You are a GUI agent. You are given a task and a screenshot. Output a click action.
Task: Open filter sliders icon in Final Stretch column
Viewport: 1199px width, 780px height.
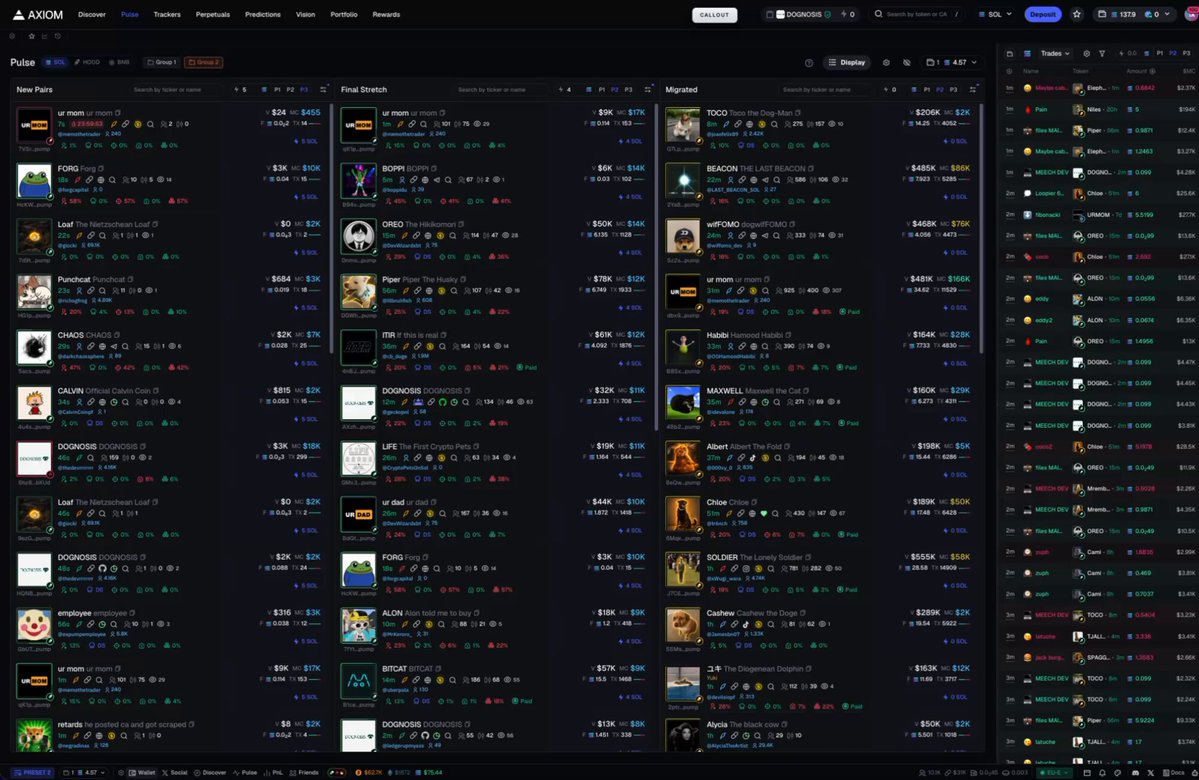(x=648, y=89)
